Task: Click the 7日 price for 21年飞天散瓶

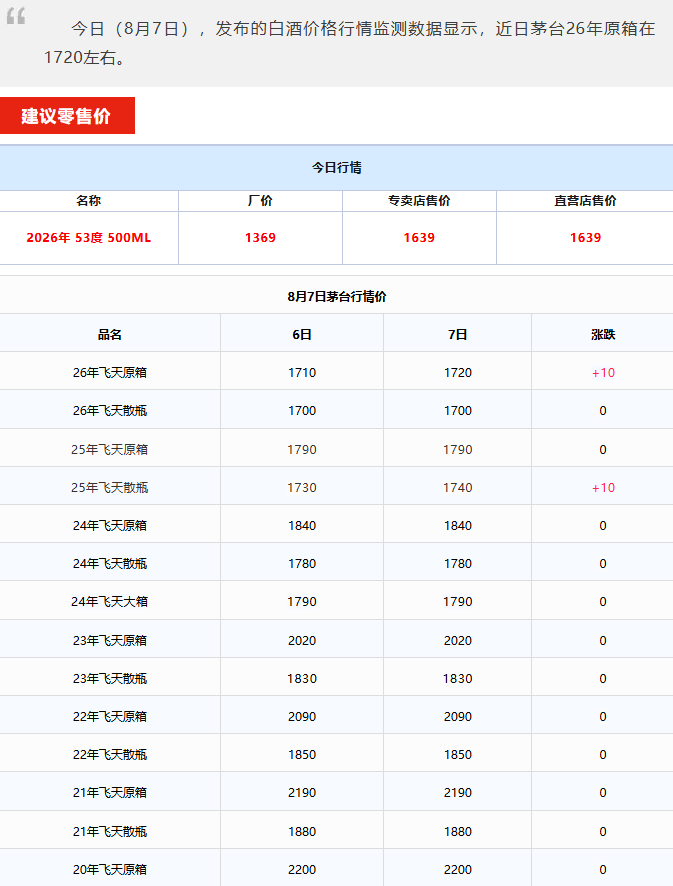Action: [458, 832]
